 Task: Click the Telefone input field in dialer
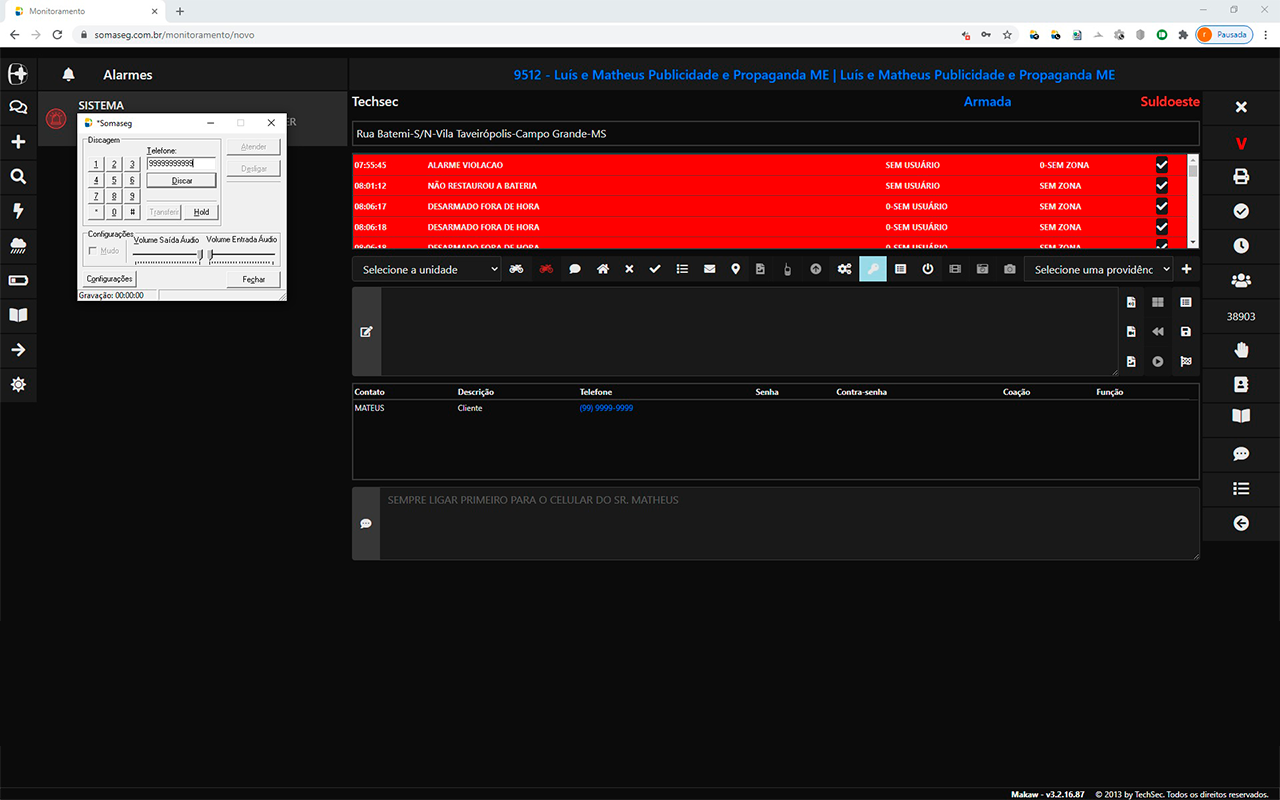point(180,163)
